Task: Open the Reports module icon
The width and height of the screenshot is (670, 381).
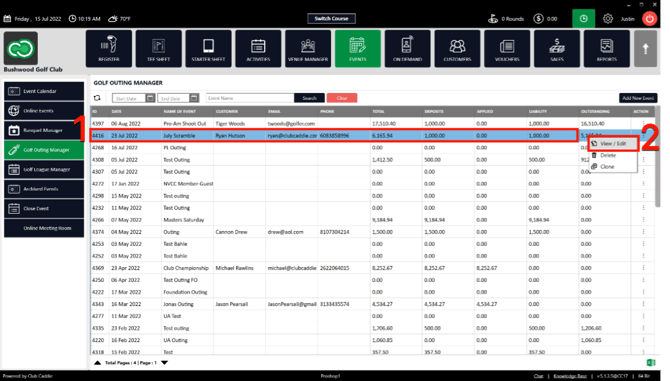Action: coord(606,48)
